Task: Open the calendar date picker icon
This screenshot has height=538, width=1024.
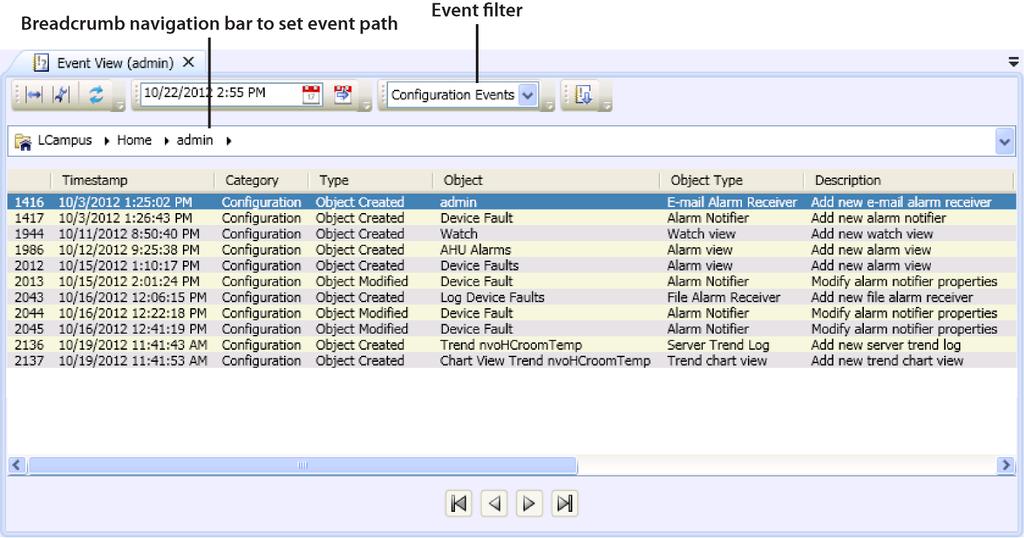Action: 312,95
